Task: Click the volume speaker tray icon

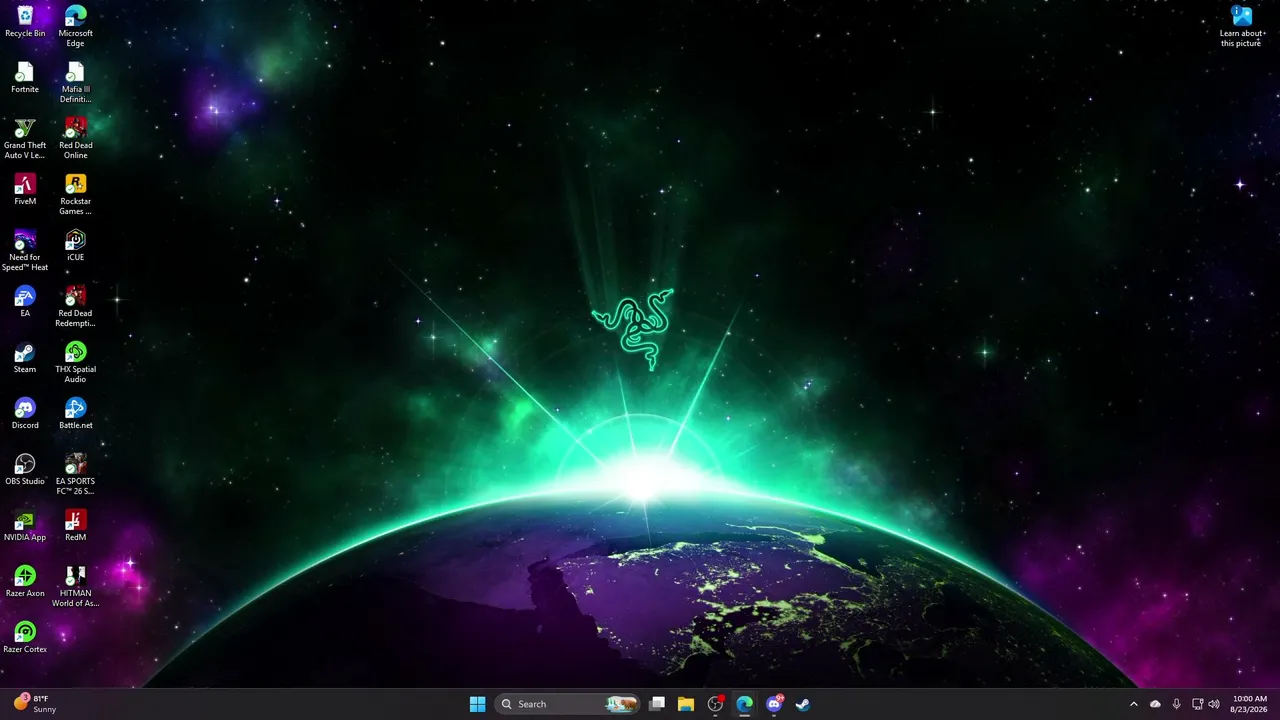Action: pos(1214,704)
